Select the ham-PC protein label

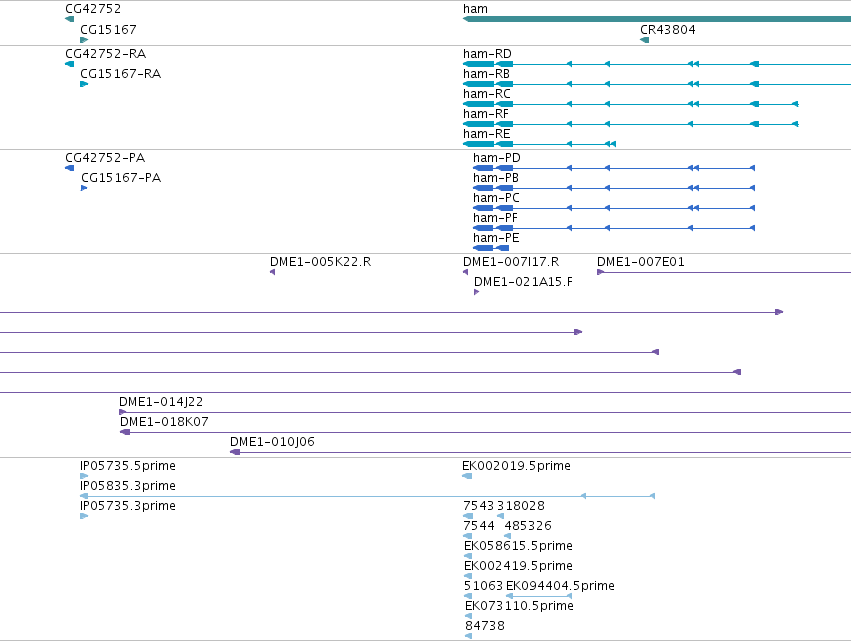[496, 198]
